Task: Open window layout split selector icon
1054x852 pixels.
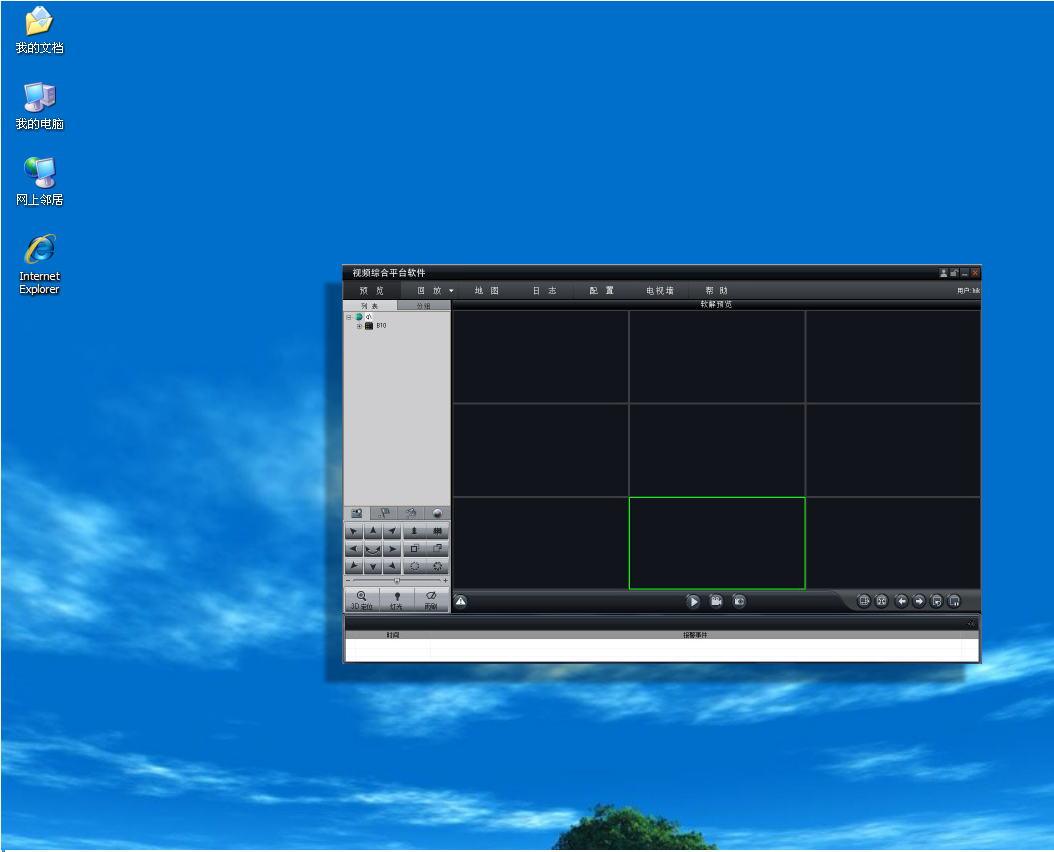Action: click(864, 601)
